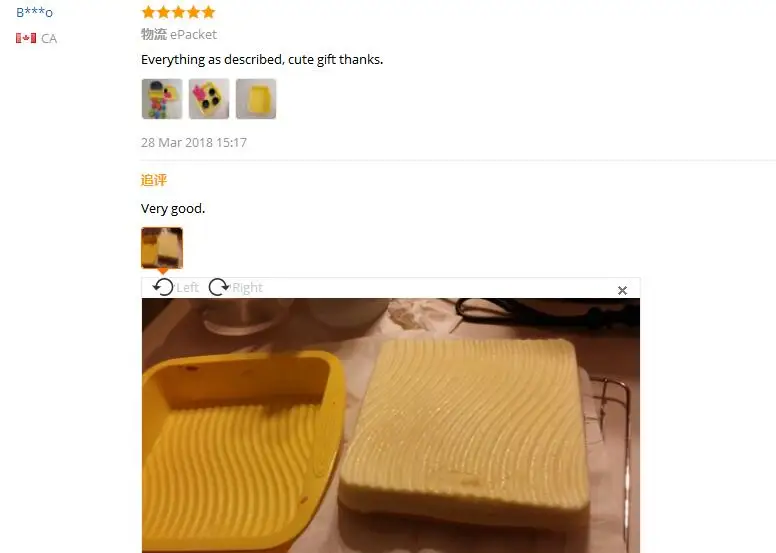Open reviewer profile B***o
The image size is (776, 553).
(x=34, y=12)
